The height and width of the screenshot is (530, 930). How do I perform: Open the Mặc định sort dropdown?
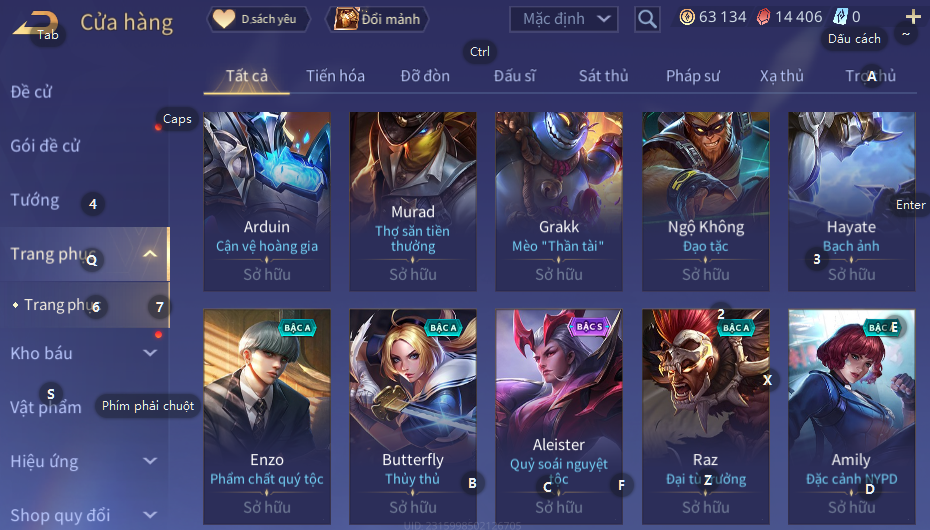[564, 19]
